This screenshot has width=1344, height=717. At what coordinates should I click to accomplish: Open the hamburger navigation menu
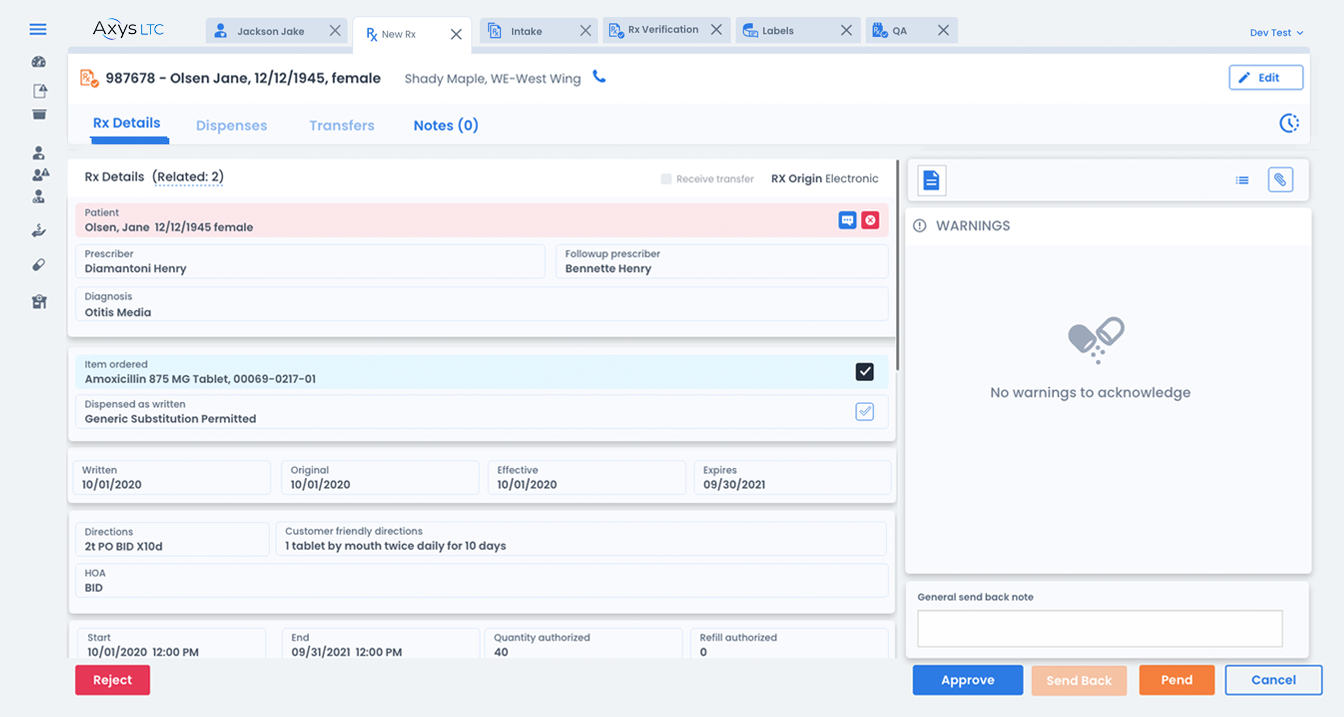pyautogui.click(x=38, y=29)
